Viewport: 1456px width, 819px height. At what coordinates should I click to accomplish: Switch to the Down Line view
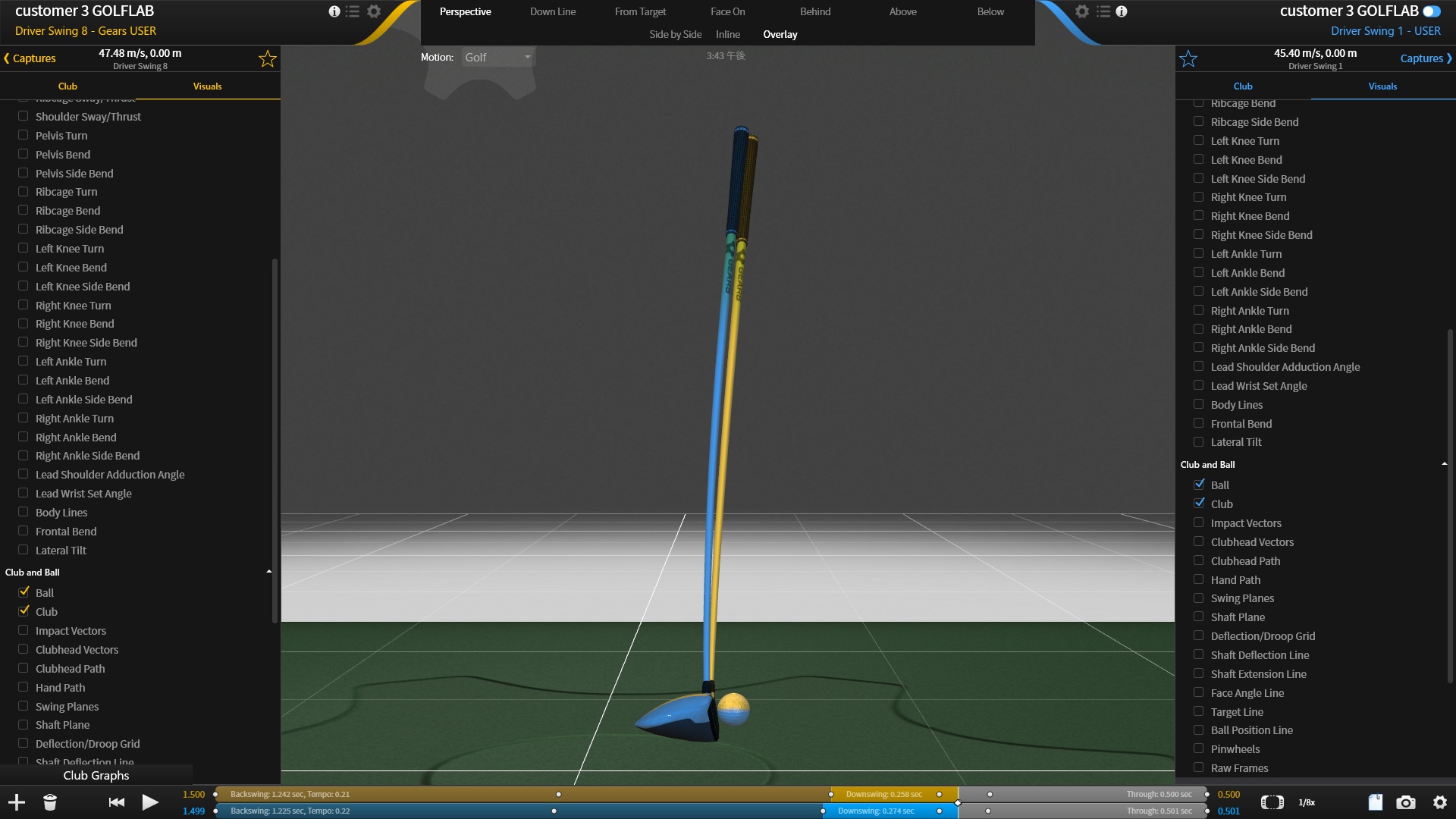553,11
